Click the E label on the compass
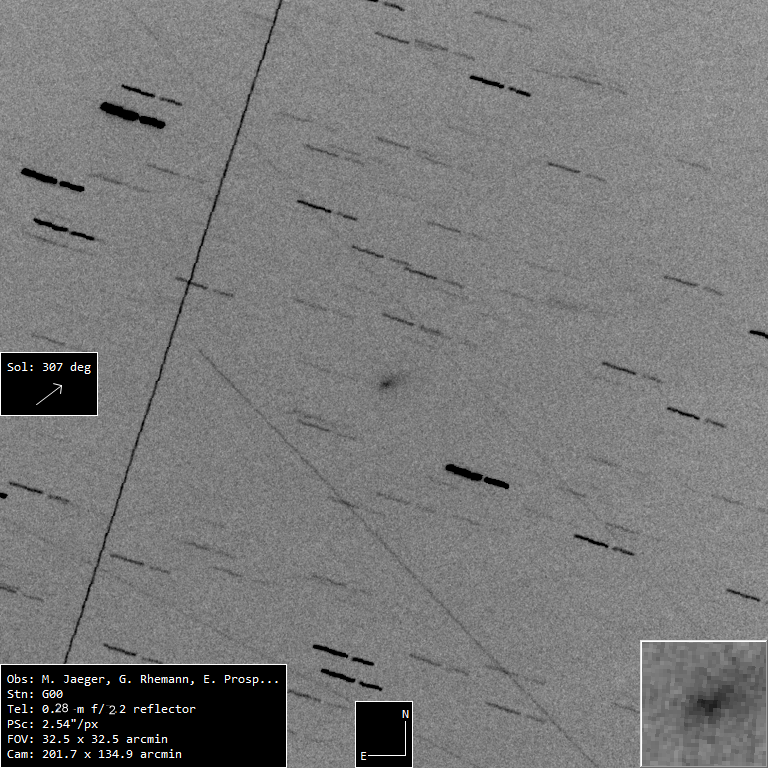The width and height of the screenshot is (768, 768). pos(364,756)
